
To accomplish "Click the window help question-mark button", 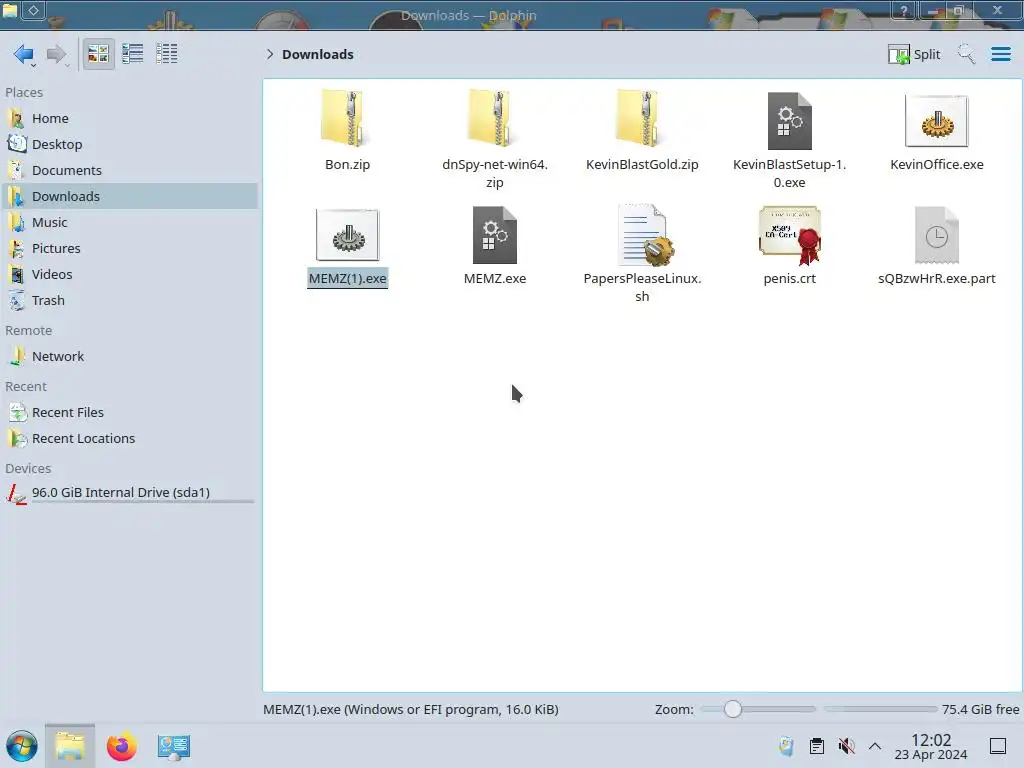I will tap(903, 11).
